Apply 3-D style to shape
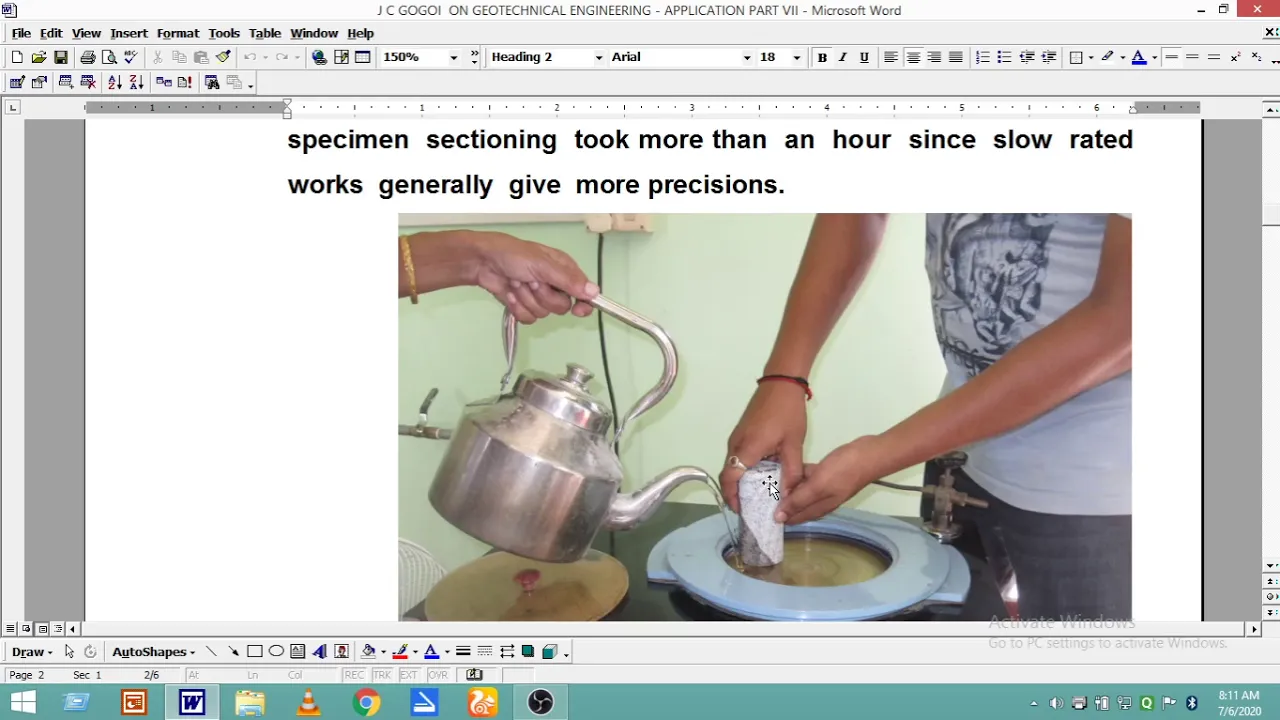This screenshot has height=720, width=1280. click(549, 651)
